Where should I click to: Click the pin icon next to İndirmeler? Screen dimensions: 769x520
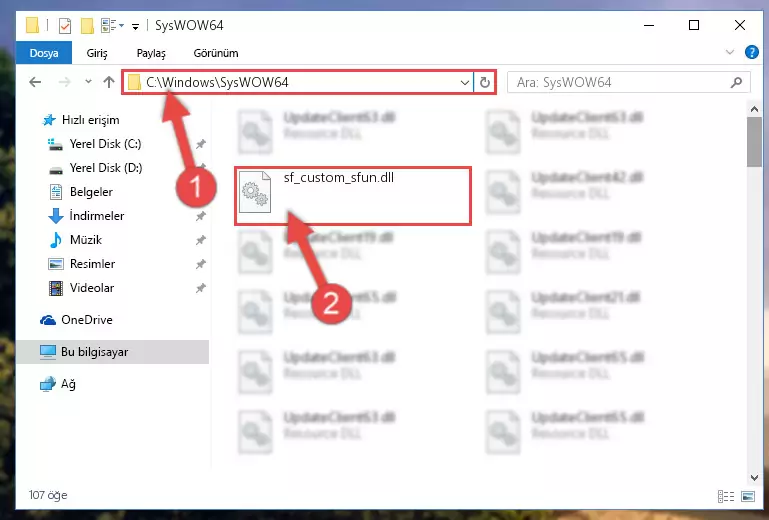click(x=201, y=216)
